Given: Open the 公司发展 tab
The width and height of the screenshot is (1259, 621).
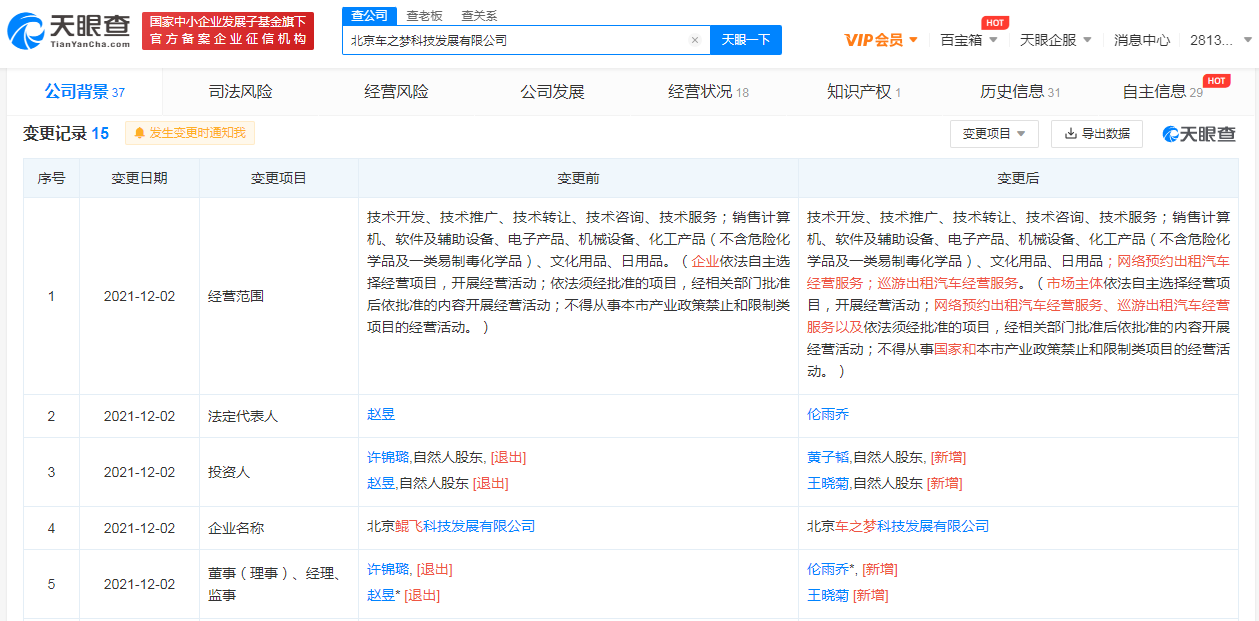Looking at the screenshot, I should [552, 92].
